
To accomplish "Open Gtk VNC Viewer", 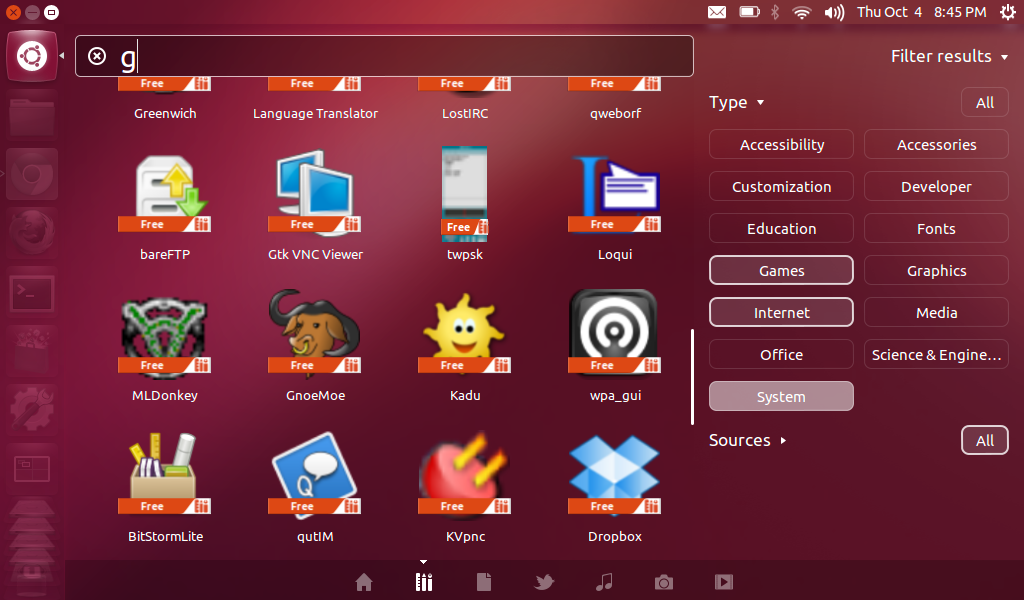I will click(x=315, y=195).
